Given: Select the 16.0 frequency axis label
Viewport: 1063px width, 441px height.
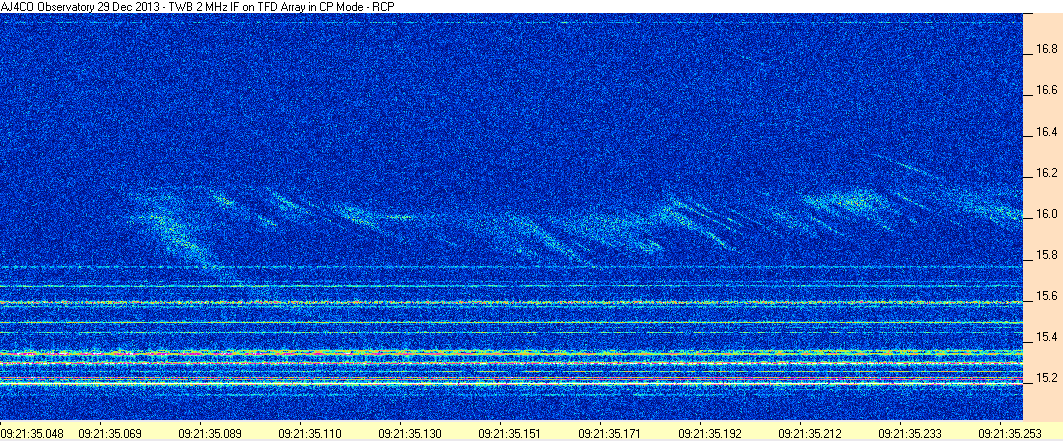Looking at the screenshot, I should pyautogui.click(x=1047, y=214).
